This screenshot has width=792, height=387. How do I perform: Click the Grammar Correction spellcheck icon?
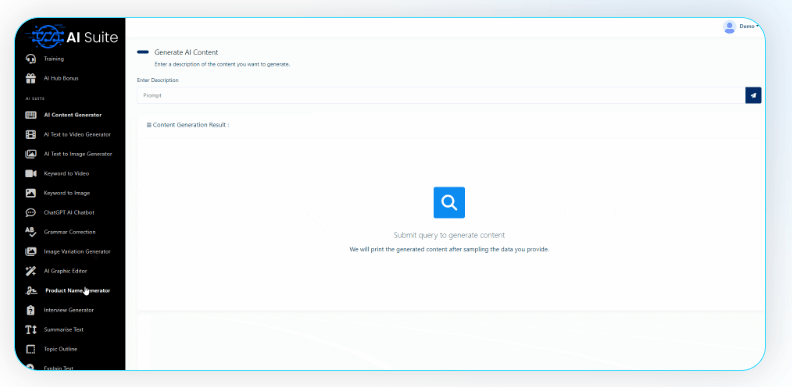tap(31, 232)
